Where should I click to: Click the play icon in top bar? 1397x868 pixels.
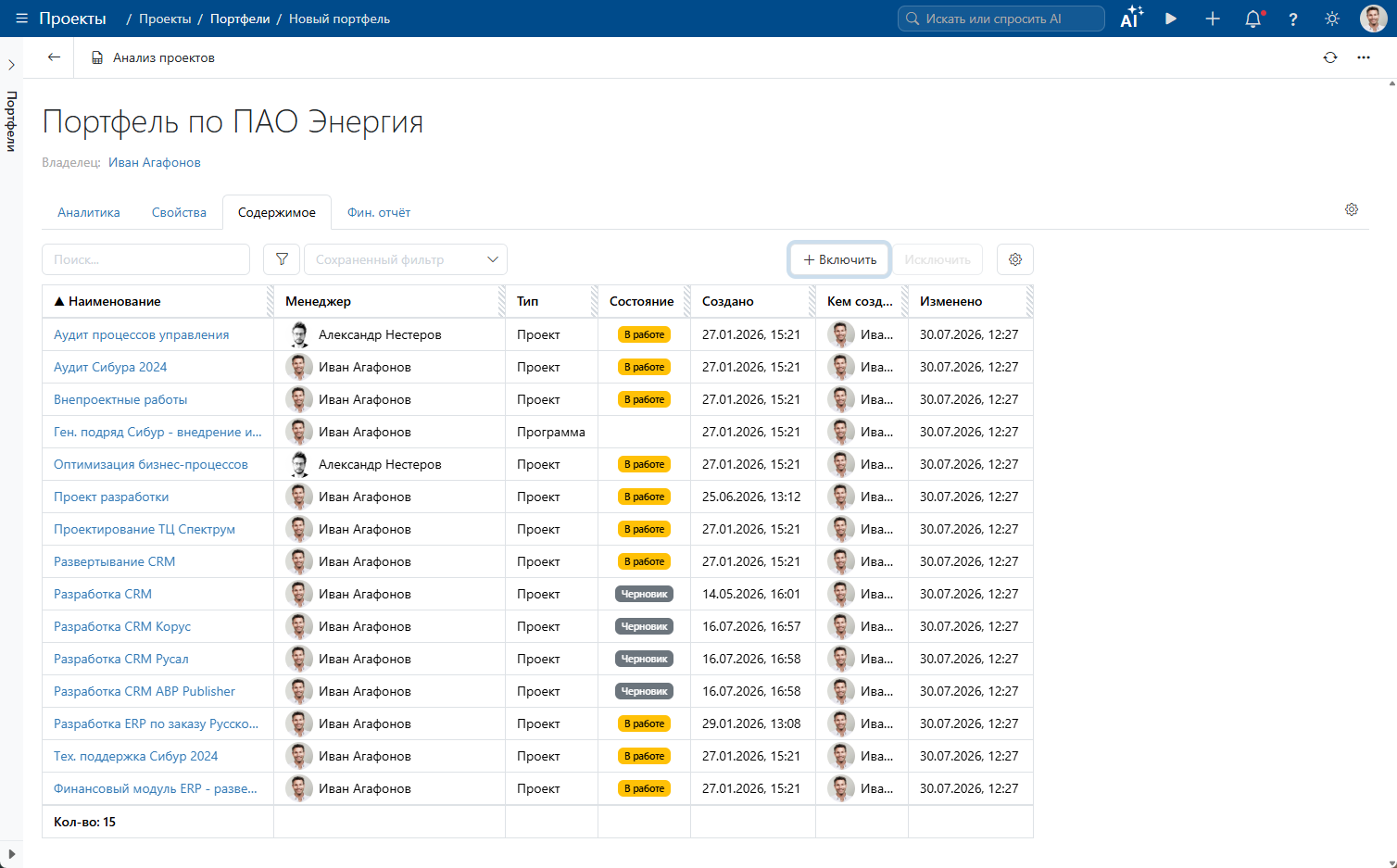tap(1171, 19)
